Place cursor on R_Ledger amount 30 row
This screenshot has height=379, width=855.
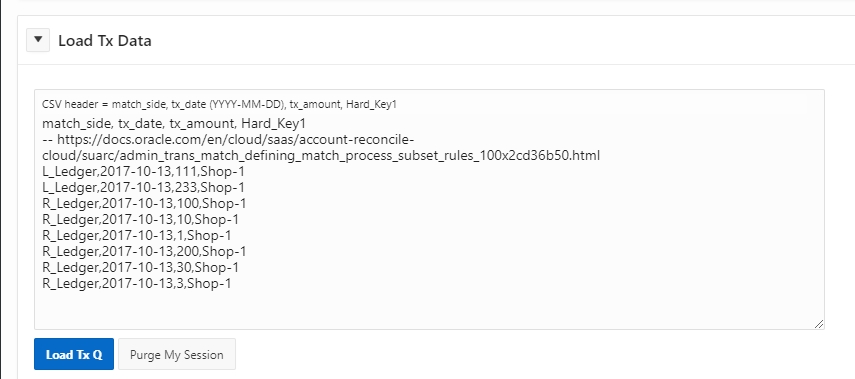click(140, 267)
